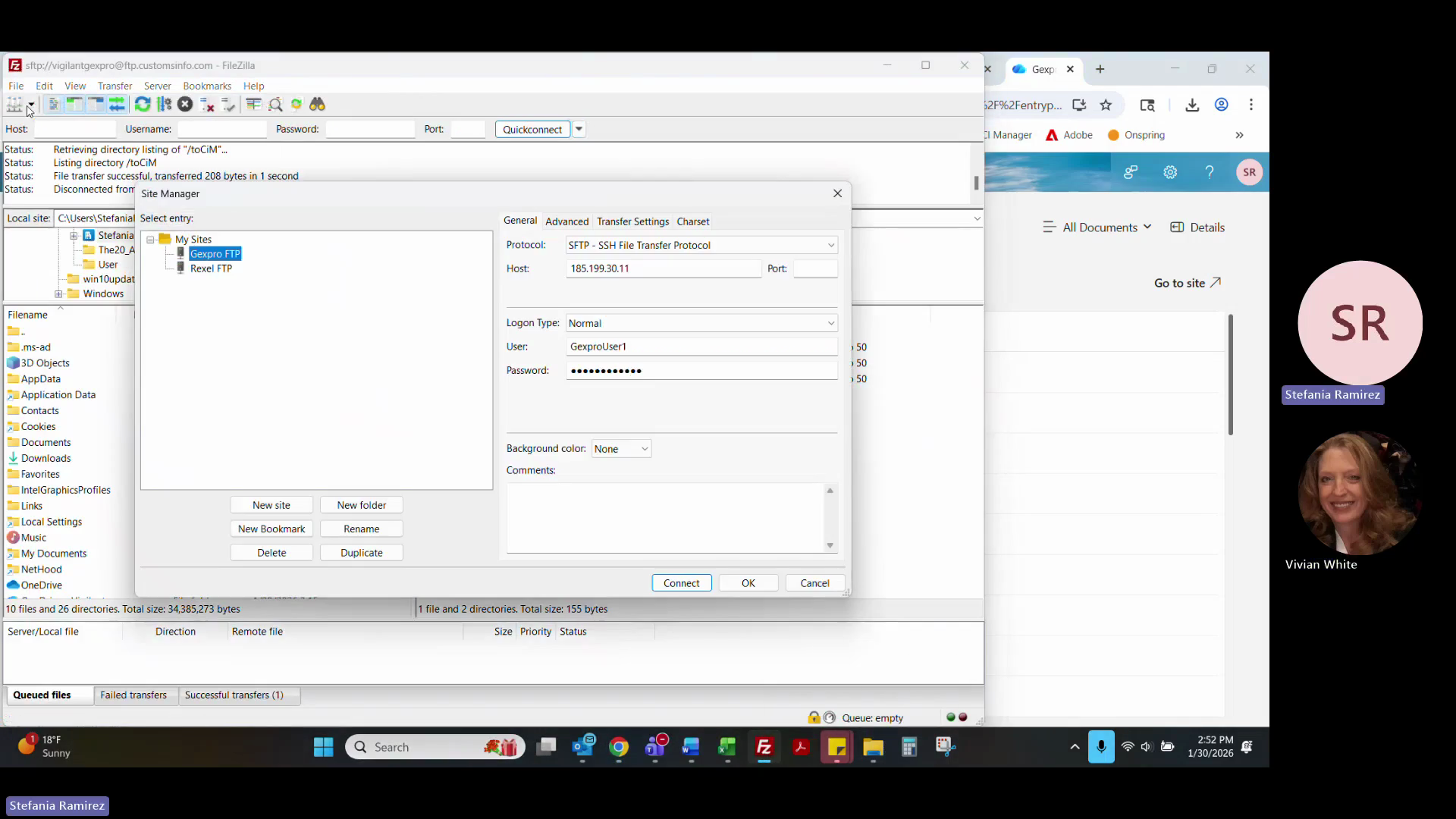Click the Host field in Site Manager
Screen dimensions: 1456x819
[x=663, y=268]
